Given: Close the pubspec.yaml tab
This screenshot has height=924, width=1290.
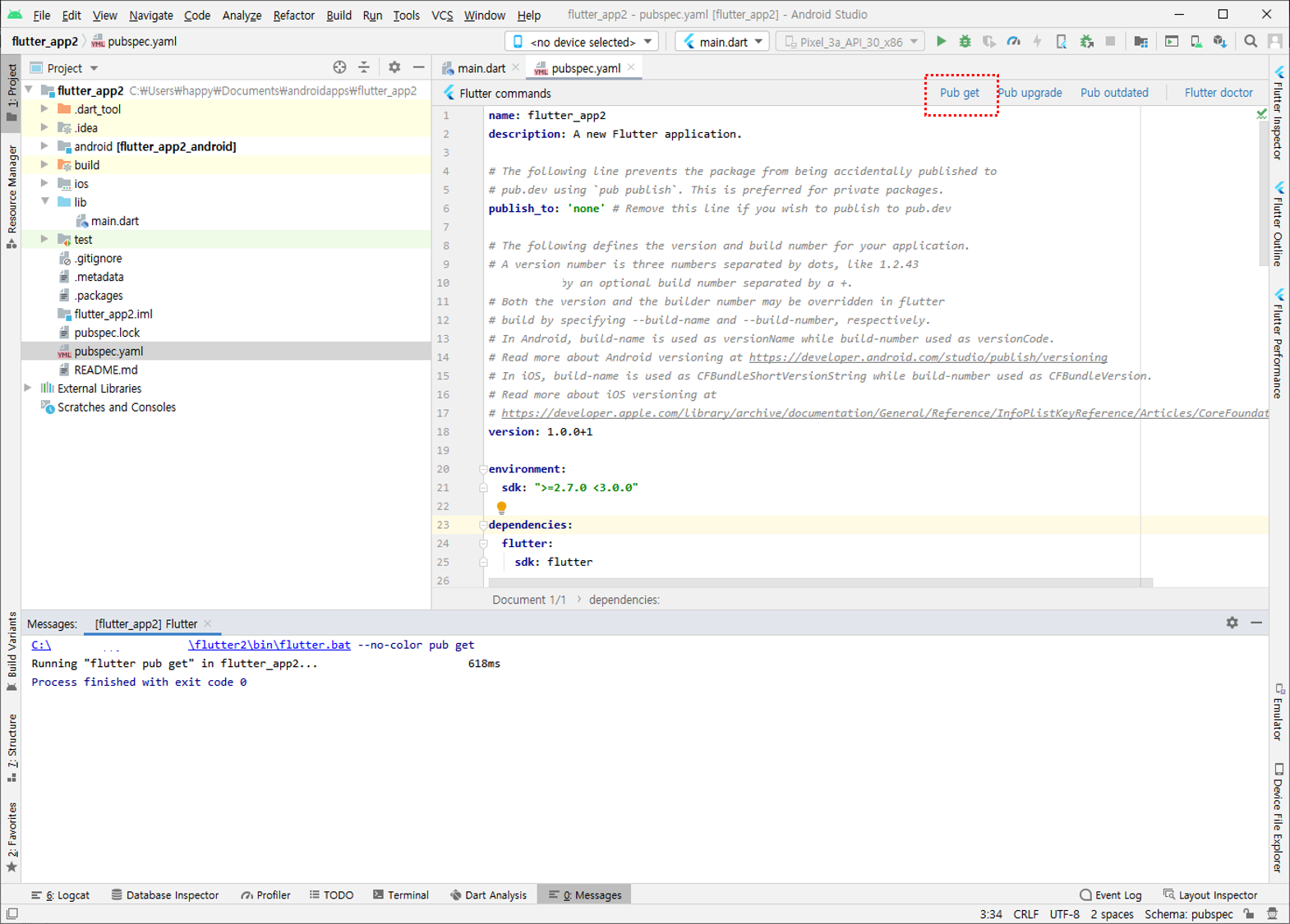Looking at the screenshot, I should tap(631, 67).
